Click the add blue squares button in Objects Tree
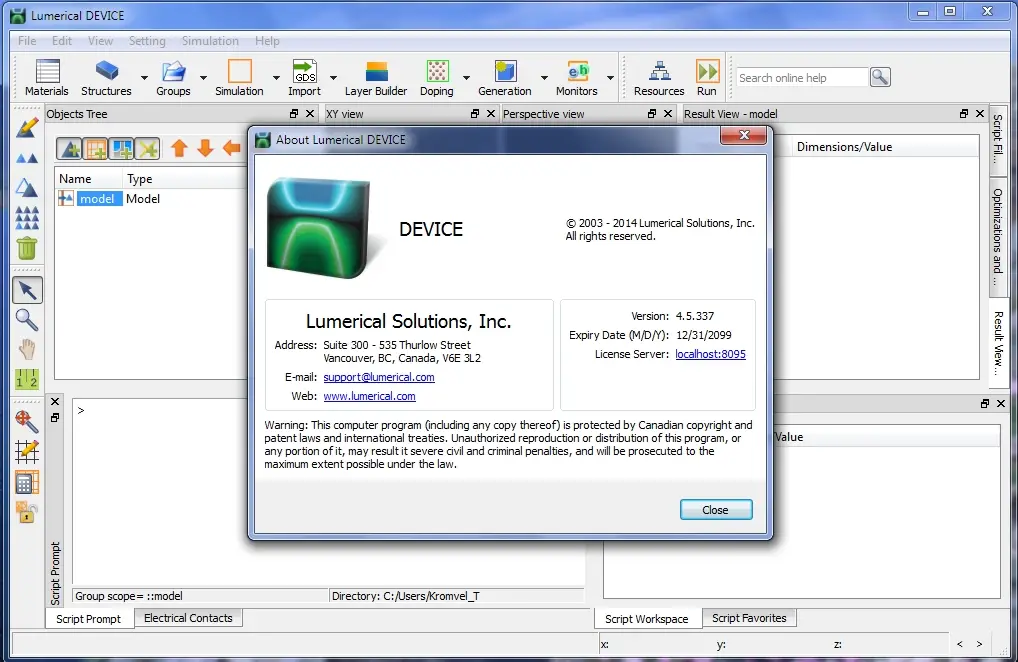This screenshot has width=1018, height=662. (x=121, y=149)
